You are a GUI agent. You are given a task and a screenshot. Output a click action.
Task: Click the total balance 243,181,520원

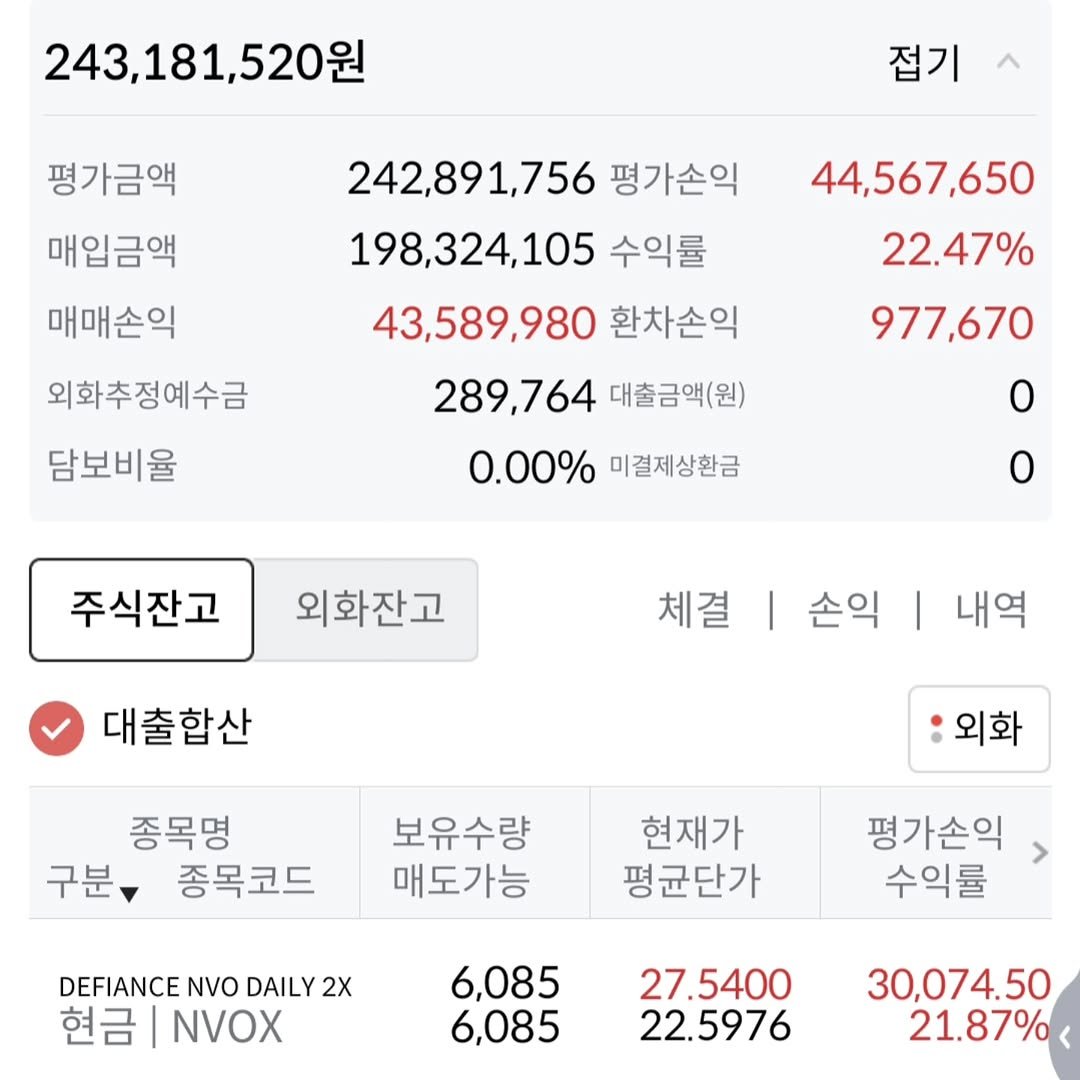click(x=205, y=64)
